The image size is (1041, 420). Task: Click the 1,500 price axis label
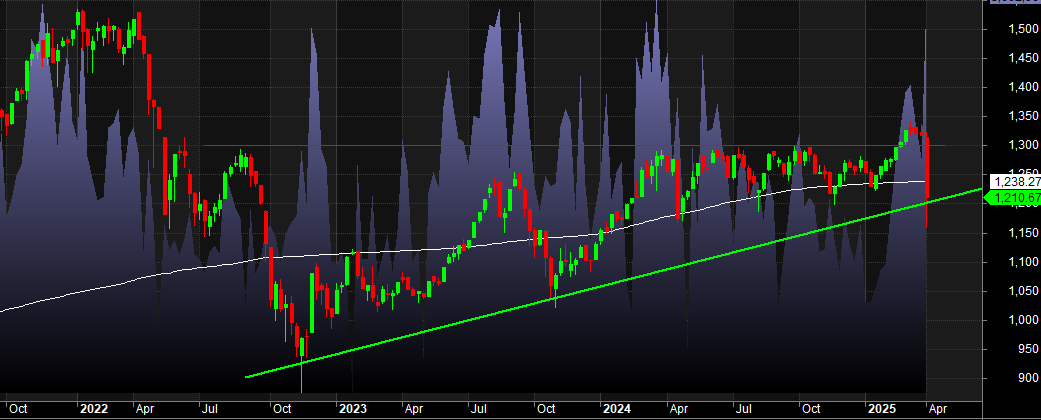click(1013, 29)
